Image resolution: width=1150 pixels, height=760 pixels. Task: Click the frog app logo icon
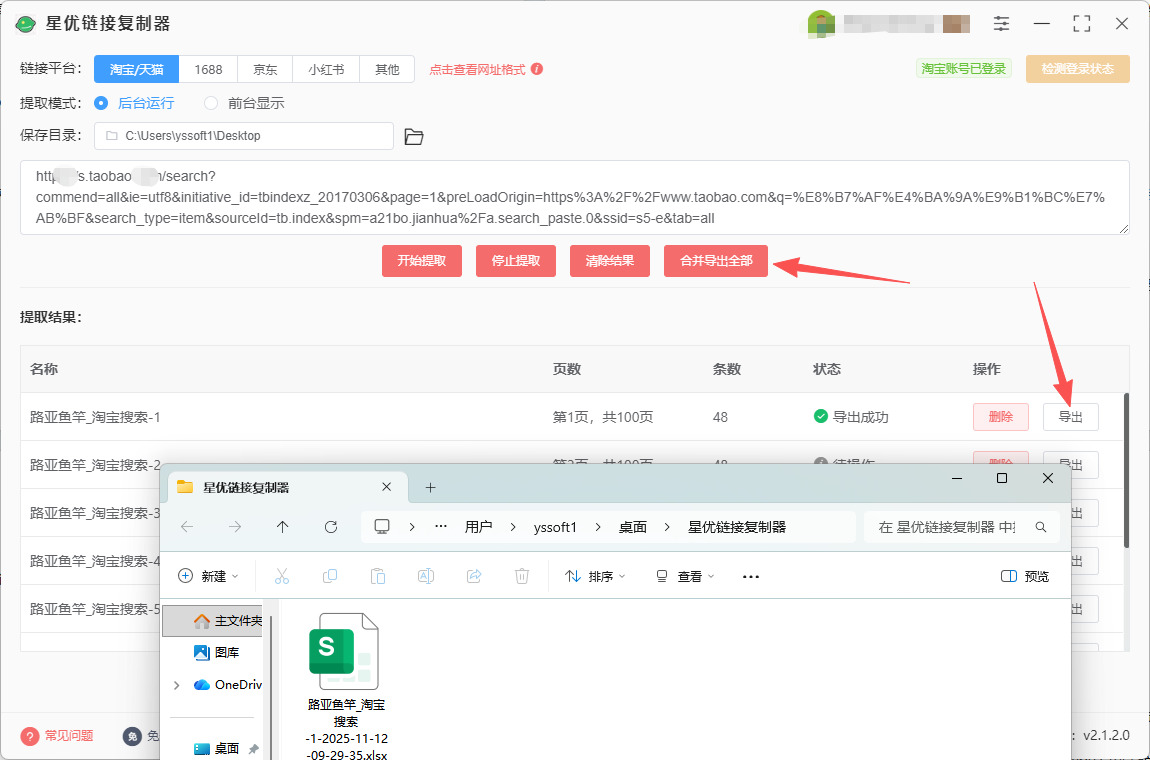pos(26,24)
